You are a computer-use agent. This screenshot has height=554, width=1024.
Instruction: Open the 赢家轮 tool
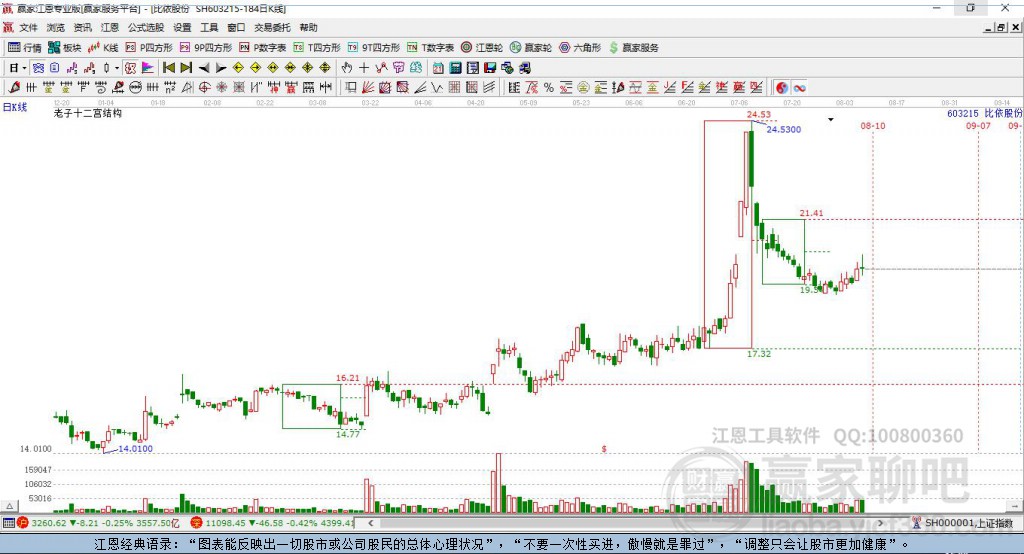point(531,48)
